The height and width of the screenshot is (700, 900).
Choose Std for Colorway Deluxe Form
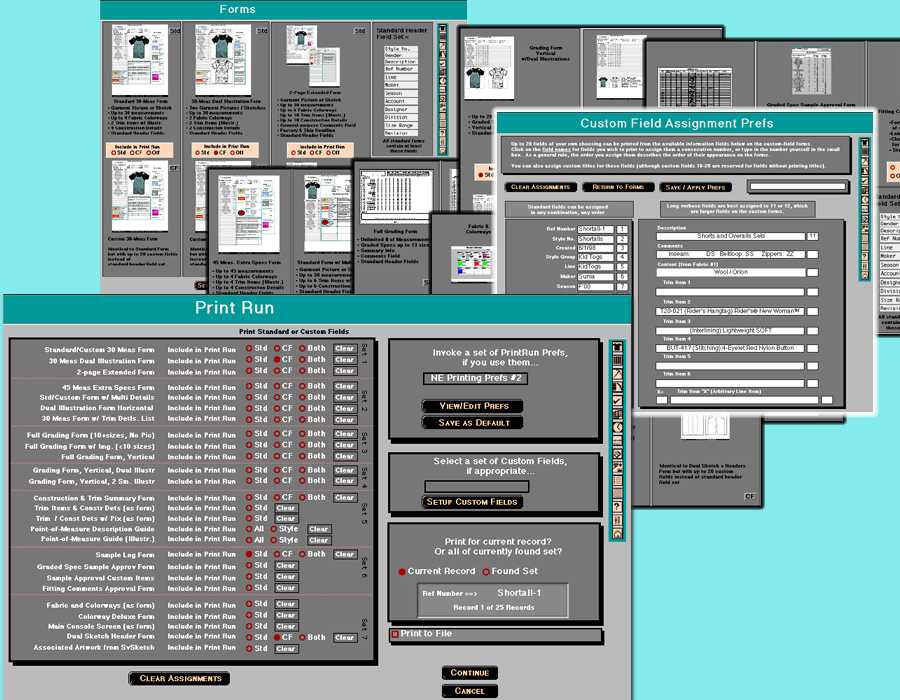[x=250, y=615]
